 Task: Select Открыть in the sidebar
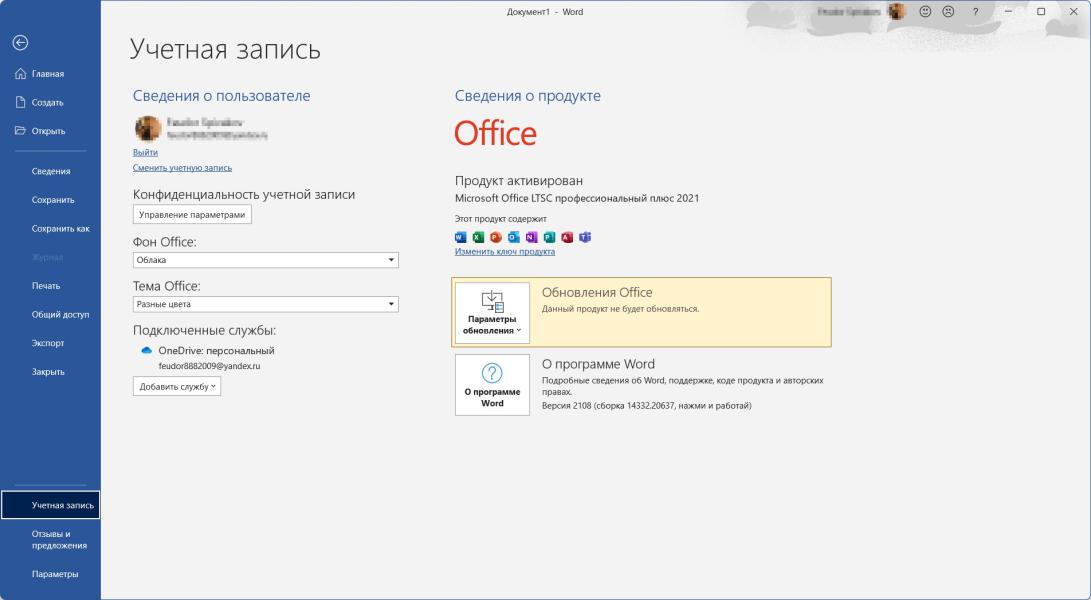pos(50,131)
